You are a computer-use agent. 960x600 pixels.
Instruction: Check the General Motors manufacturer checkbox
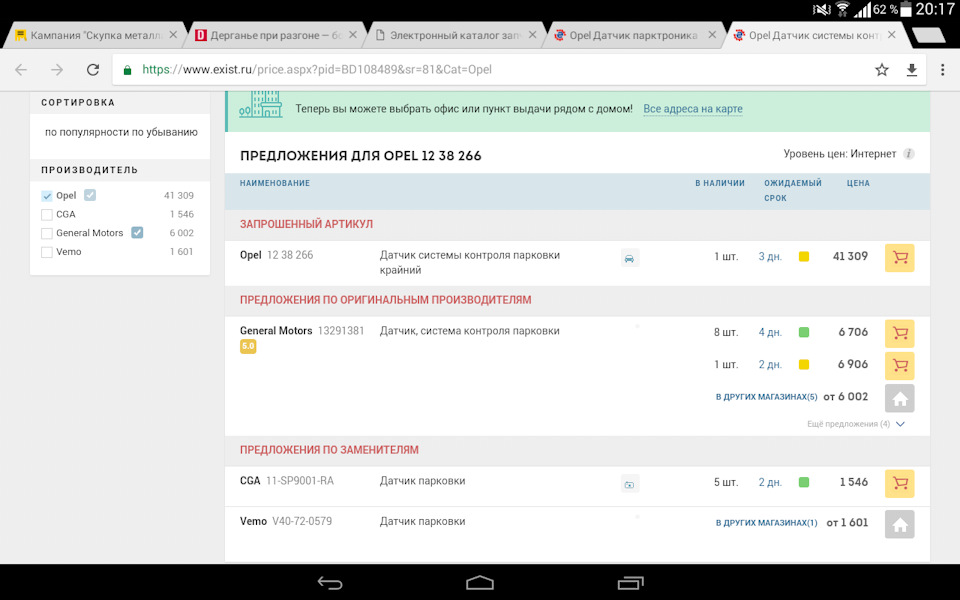tap(47, 233)
